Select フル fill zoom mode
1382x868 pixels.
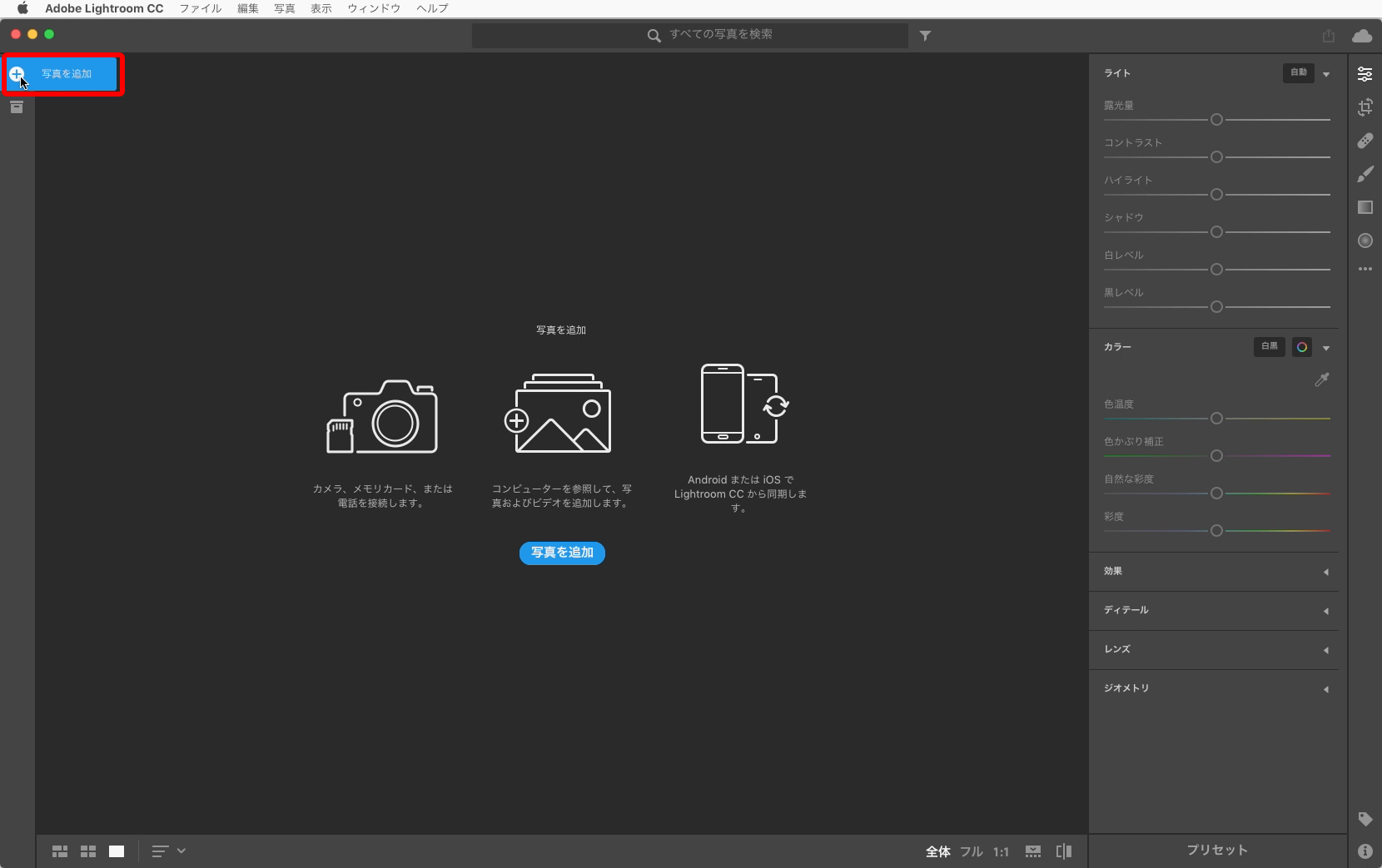[972, 851]
